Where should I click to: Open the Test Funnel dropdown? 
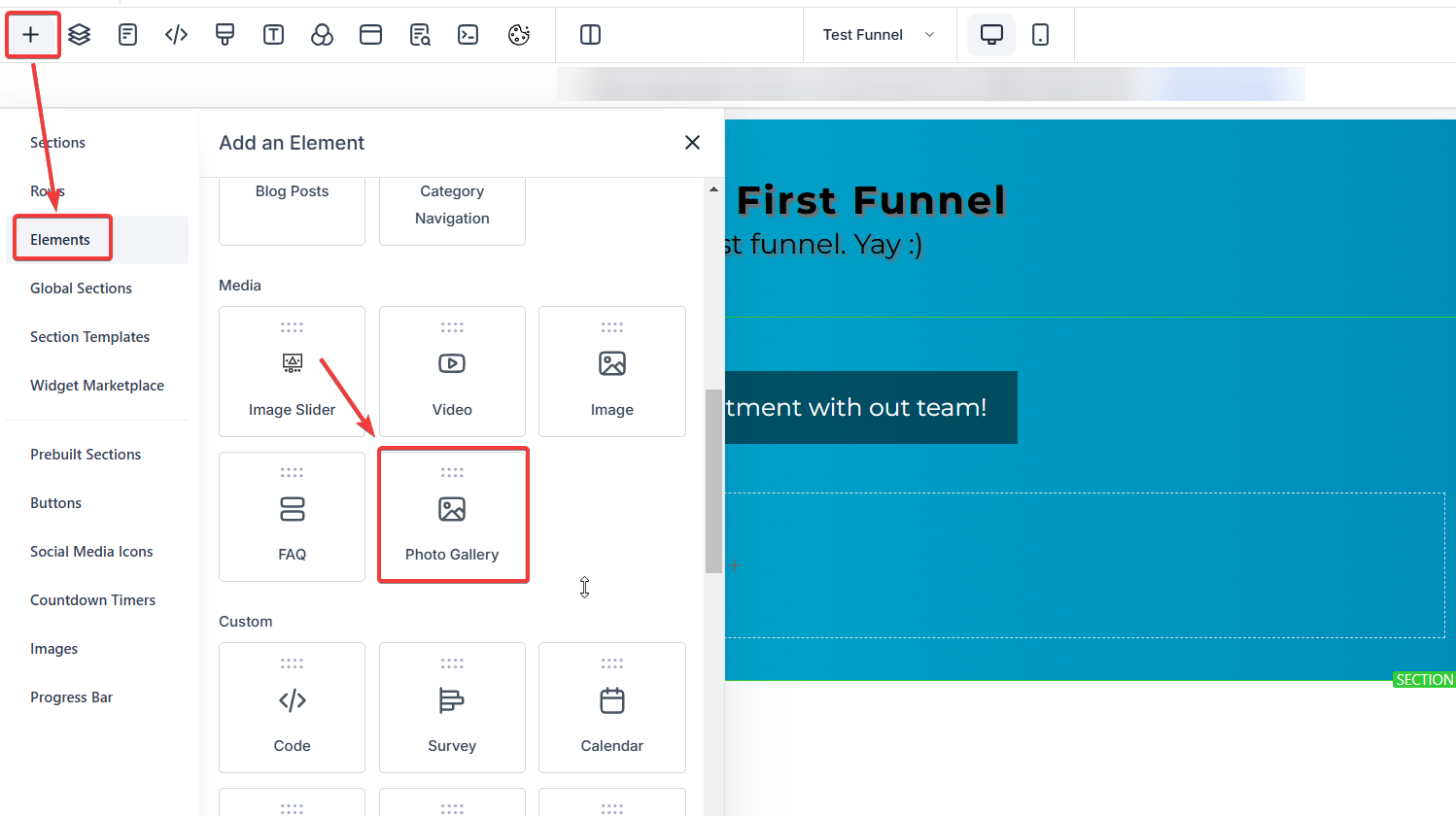pyautogui.click(x=880, y=35)
